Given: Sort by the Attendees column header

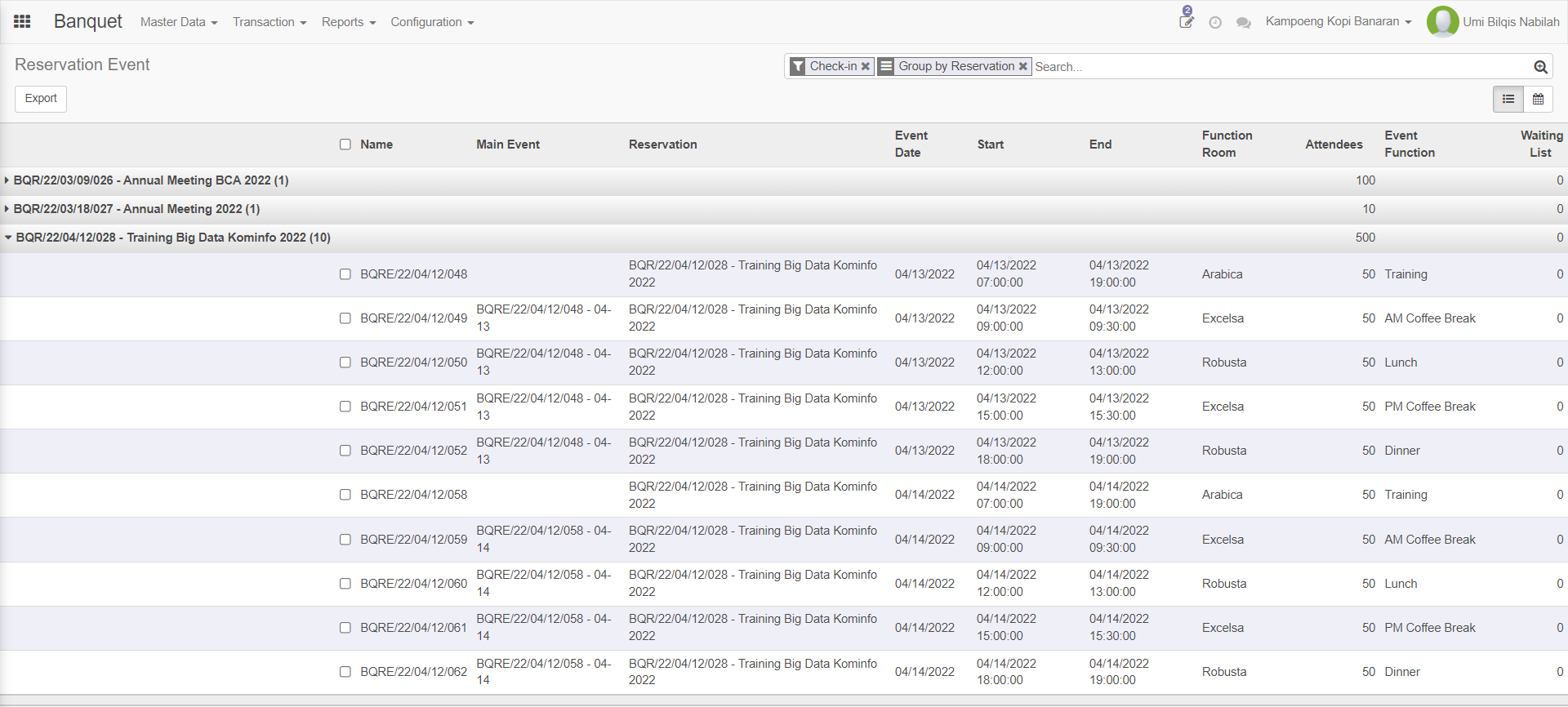Looking at the screenshot, I should (1334, 145).
